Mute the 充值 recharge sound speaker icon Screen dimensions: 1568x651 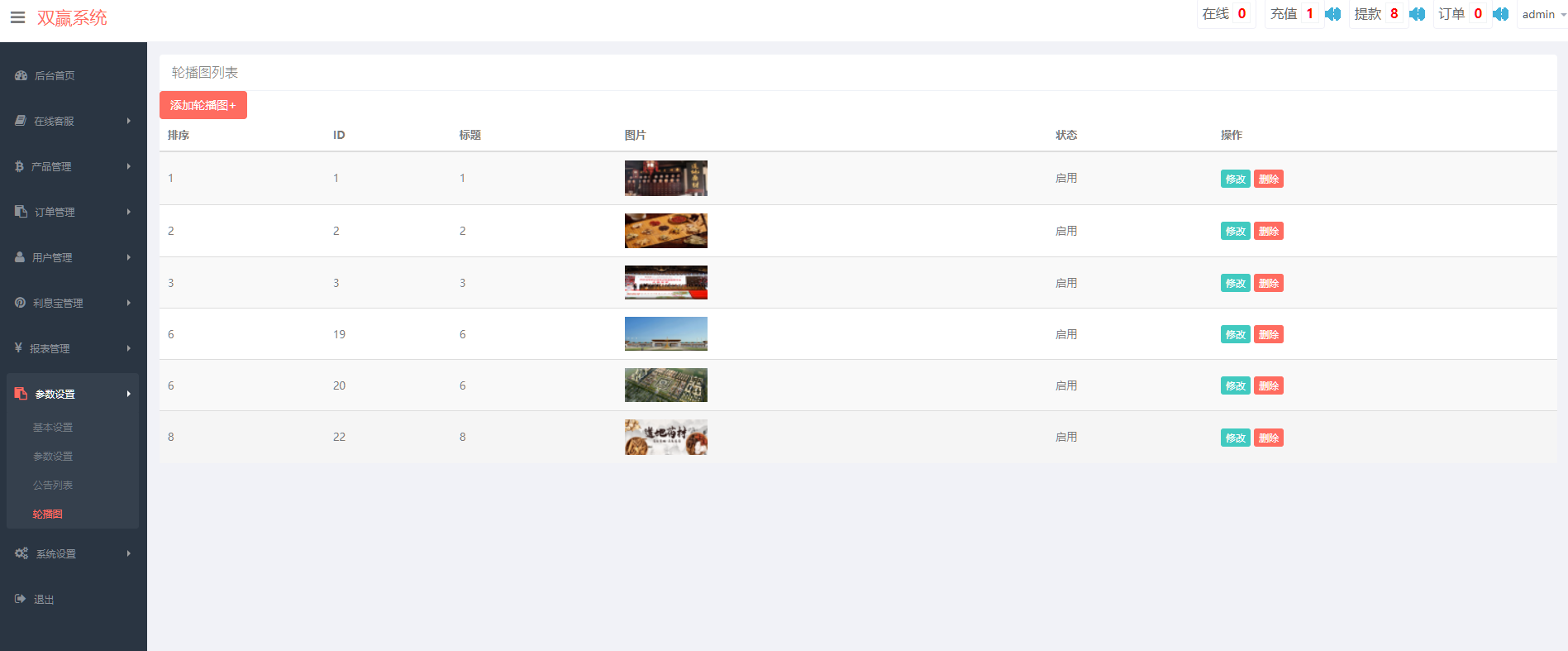tap(1332, 14)
